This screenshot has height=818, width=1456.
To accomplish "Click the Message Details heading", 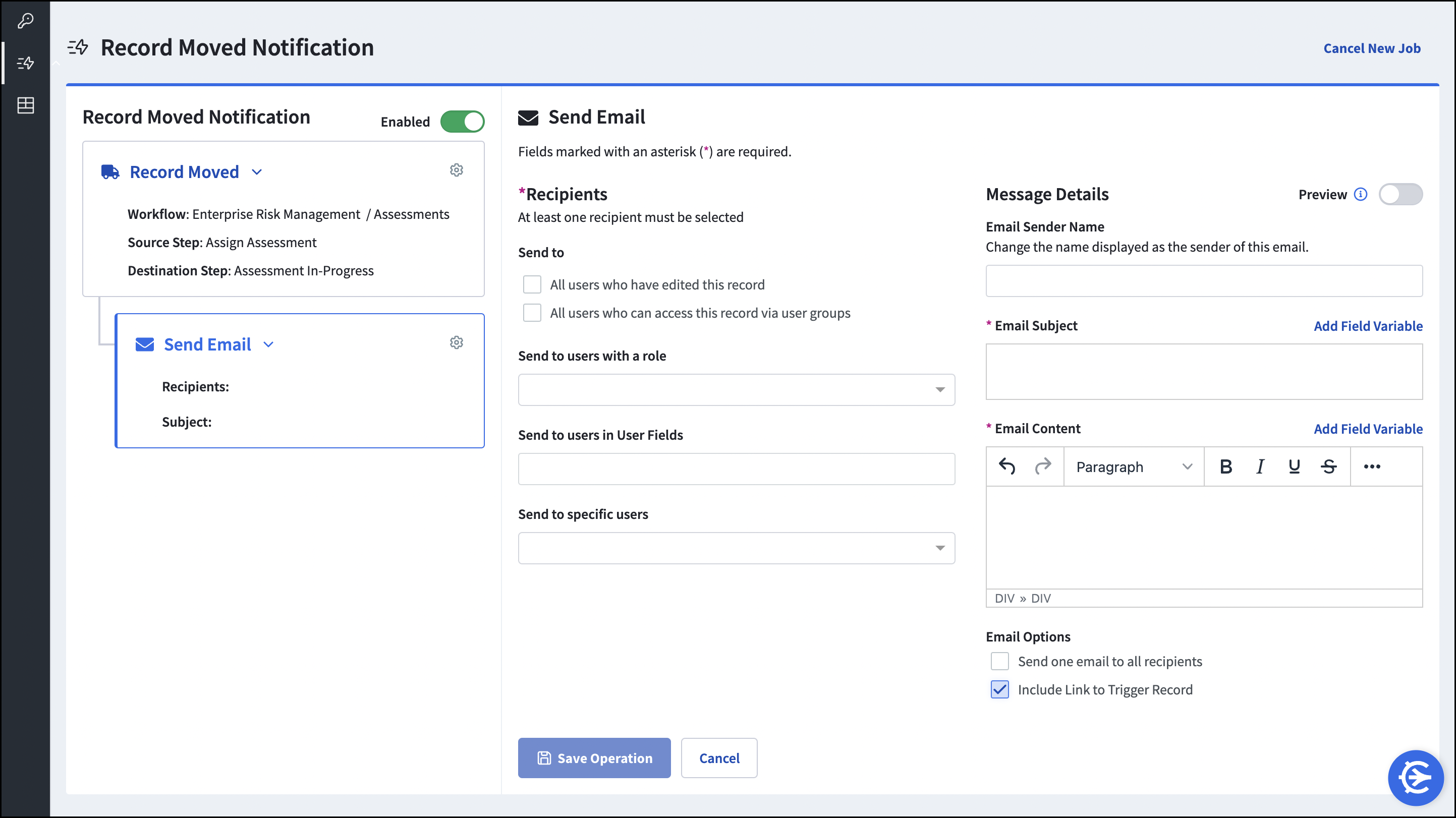I will click(1047, 194).
